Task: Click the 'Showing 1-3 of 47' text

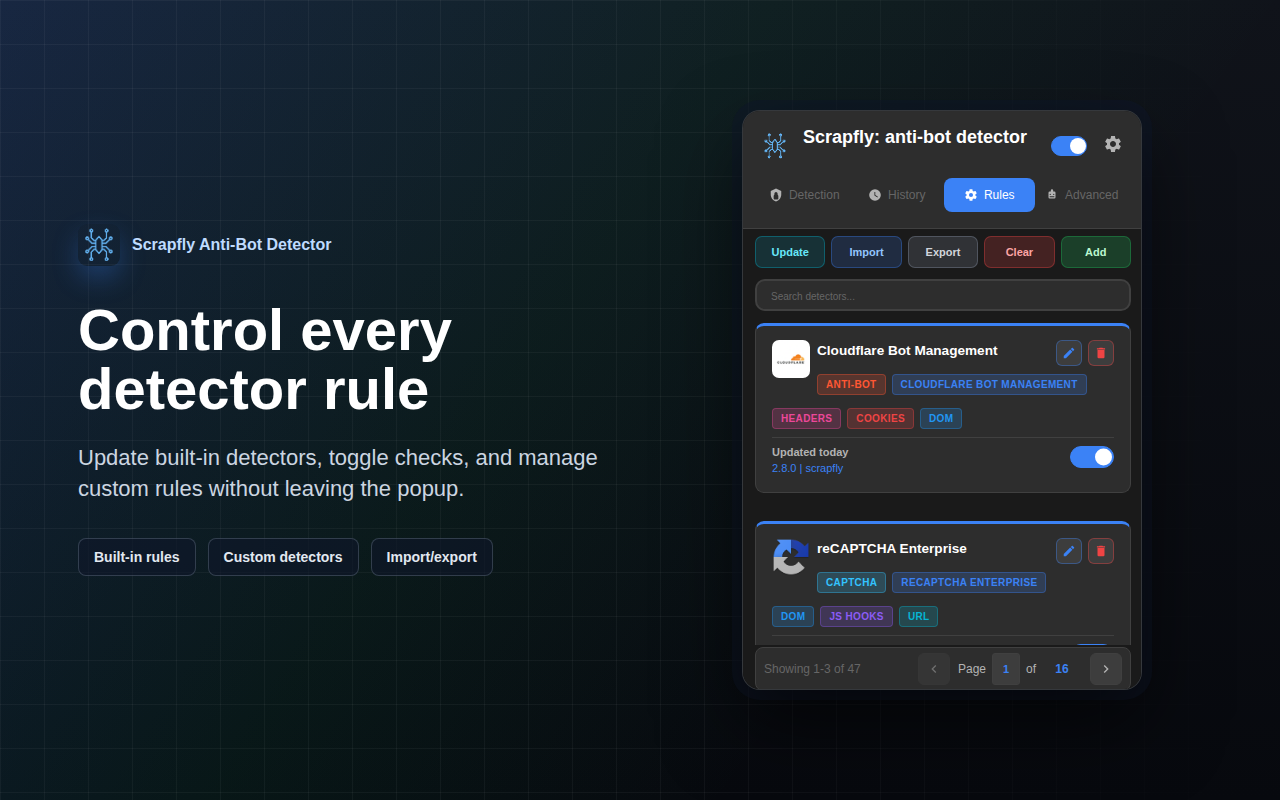Action: click(x=812, y=669)
